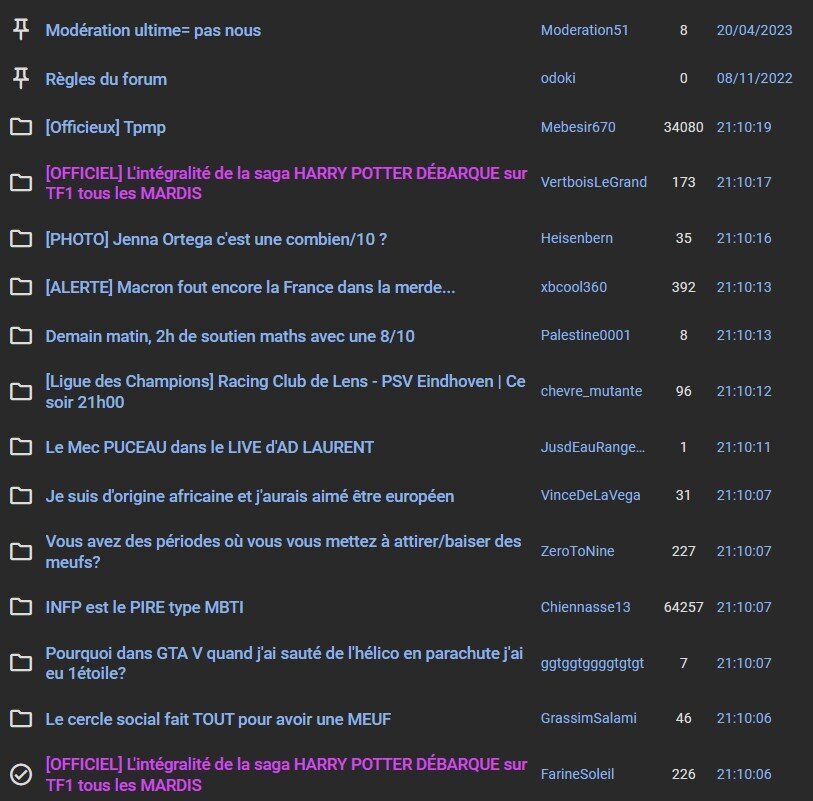The image size is (813, 801).
Task: View author profile Moderation51
Action: click(584, 30)
